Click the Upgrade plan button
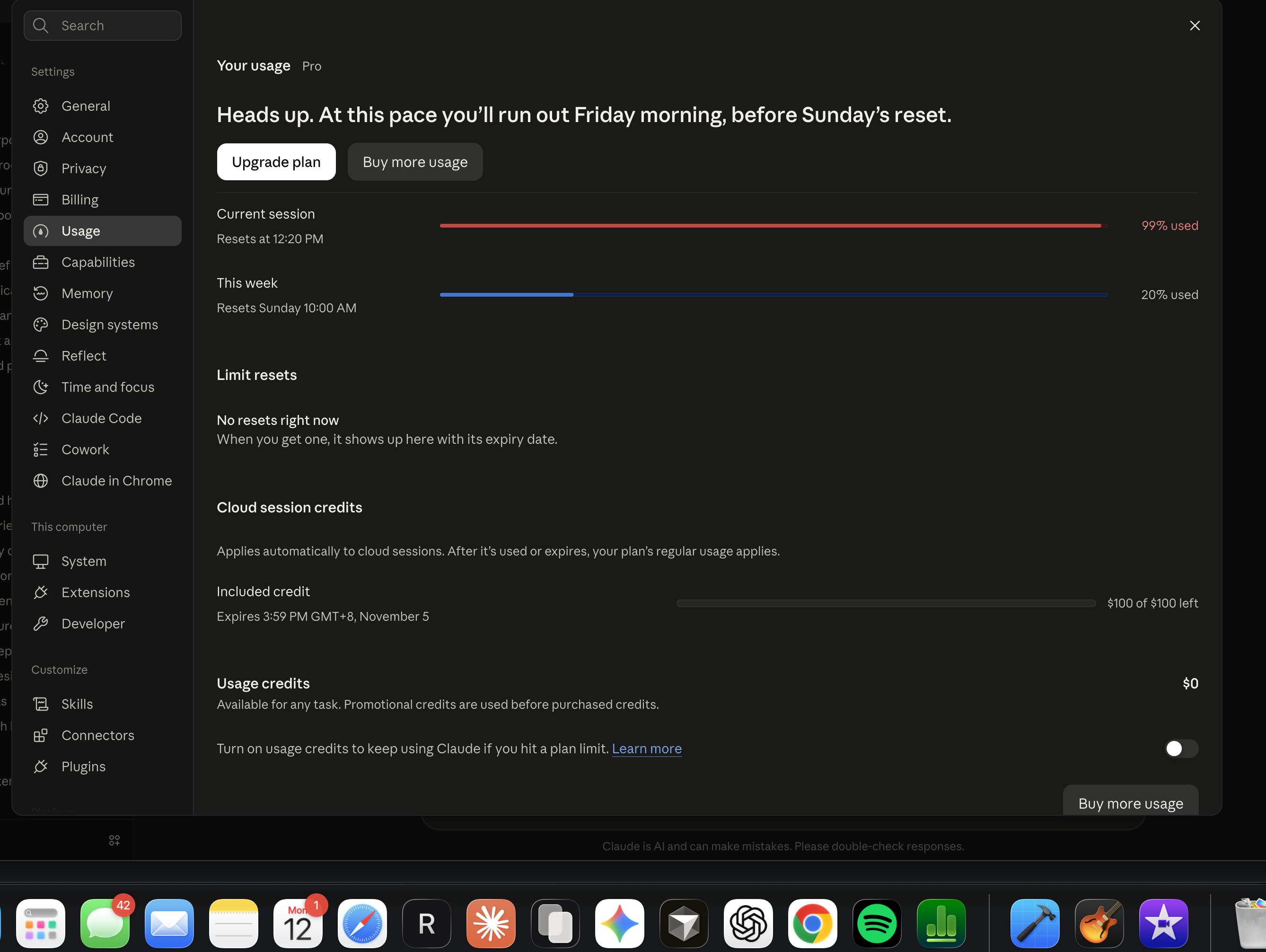This screenshot has width=1266, height=952. pos(276,162)
